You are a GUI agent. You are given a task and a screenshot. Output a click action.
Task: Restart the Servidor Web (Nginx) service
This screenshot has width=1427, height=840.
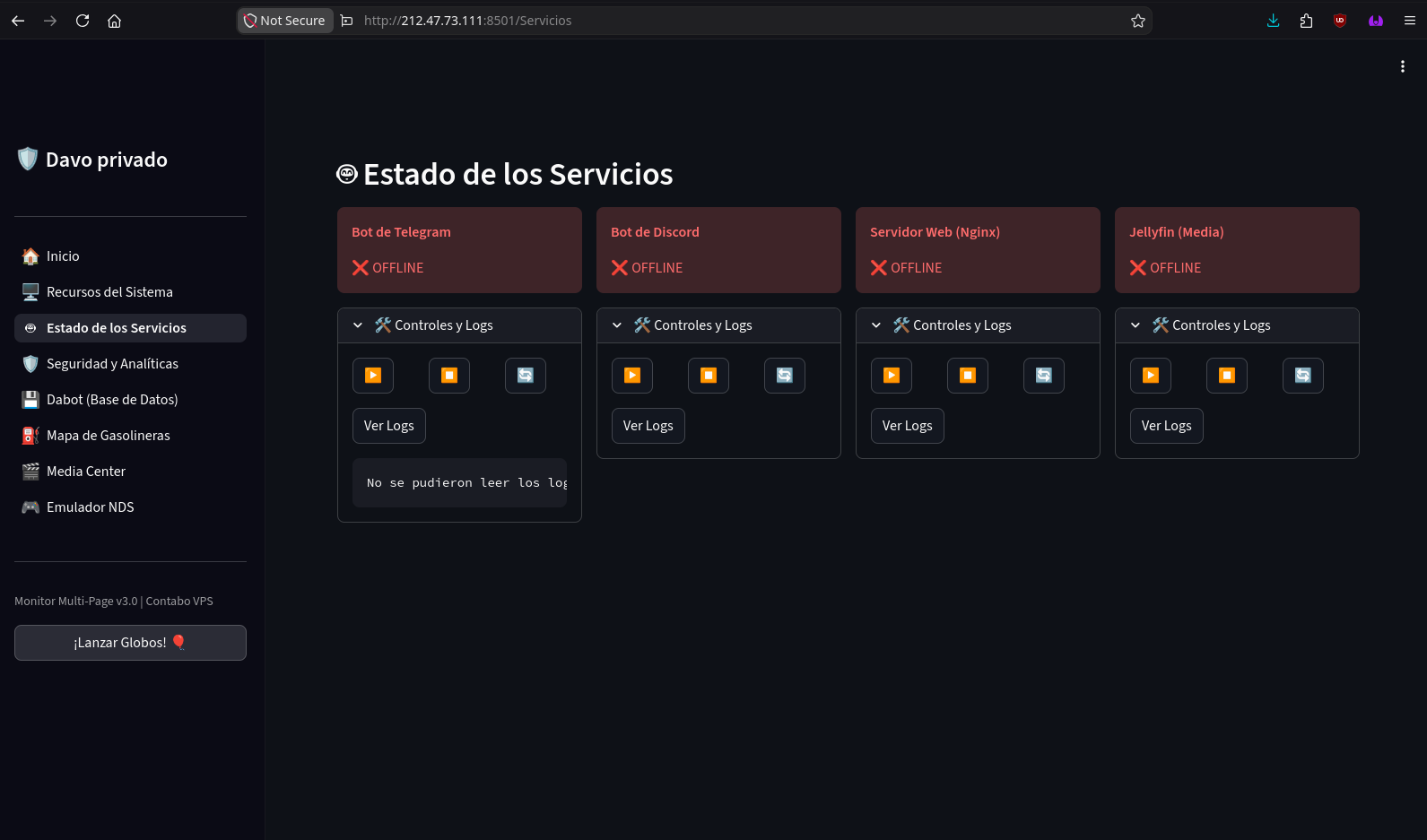tap(1044, 376)
